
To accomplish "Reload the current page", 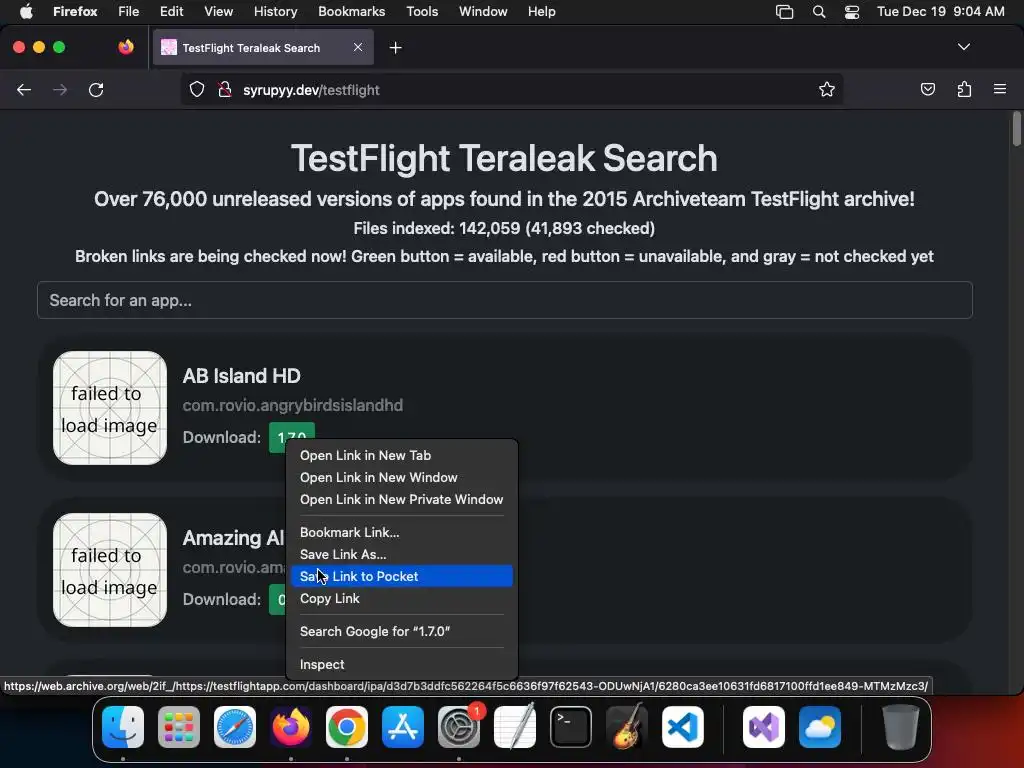I will (96, 90).
